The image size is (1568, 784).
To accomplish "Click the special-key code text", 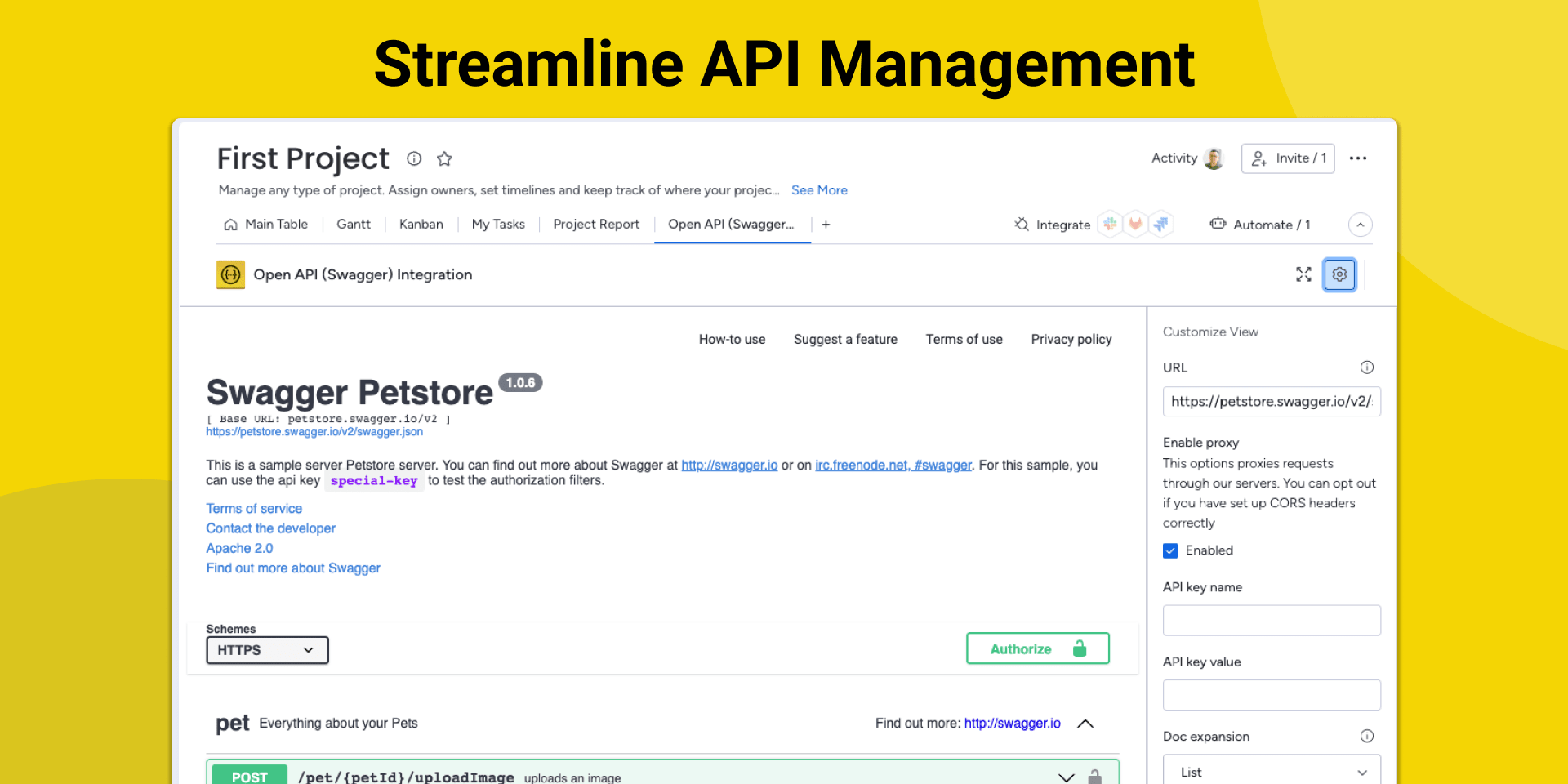I will (x=374, y=481).
